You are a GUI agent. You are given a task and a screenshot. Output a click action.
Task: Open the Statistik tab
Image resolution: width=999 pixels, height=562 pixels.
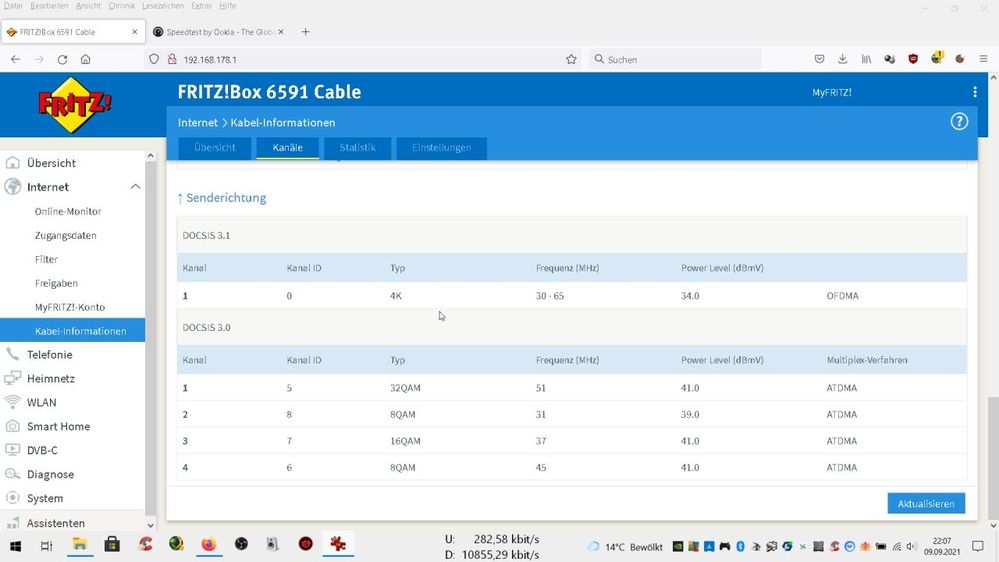coord(357,148)
